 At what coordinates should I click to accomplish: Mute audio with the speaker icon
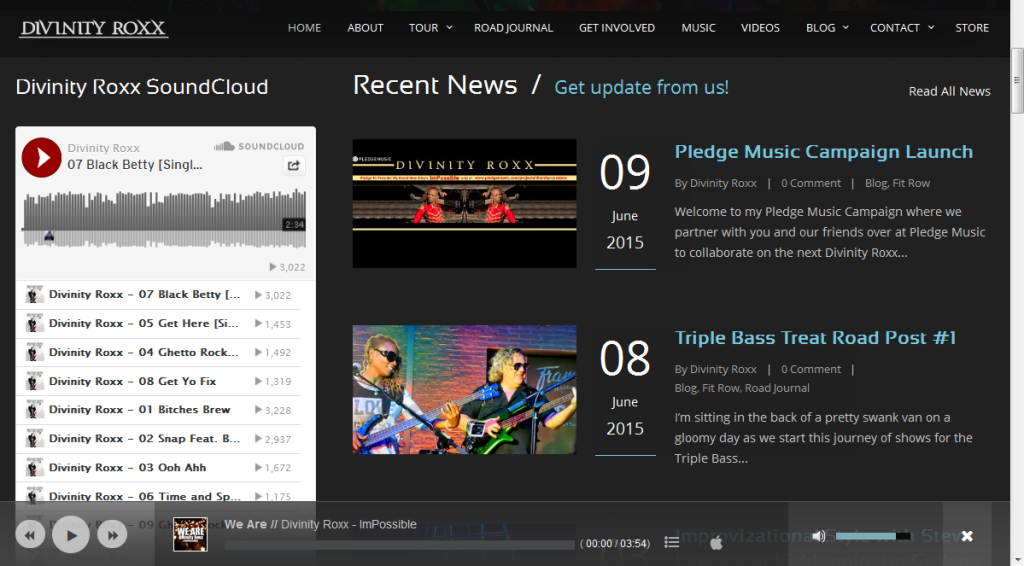819,536
